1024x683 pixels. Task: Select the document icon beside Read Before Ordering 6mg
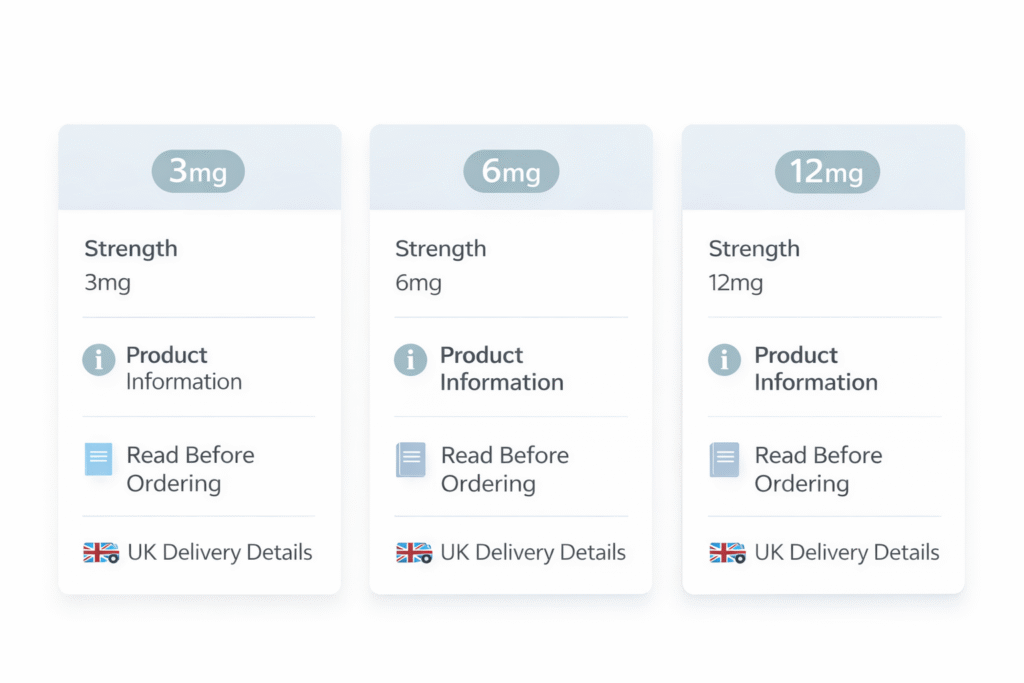pos(411,460)
